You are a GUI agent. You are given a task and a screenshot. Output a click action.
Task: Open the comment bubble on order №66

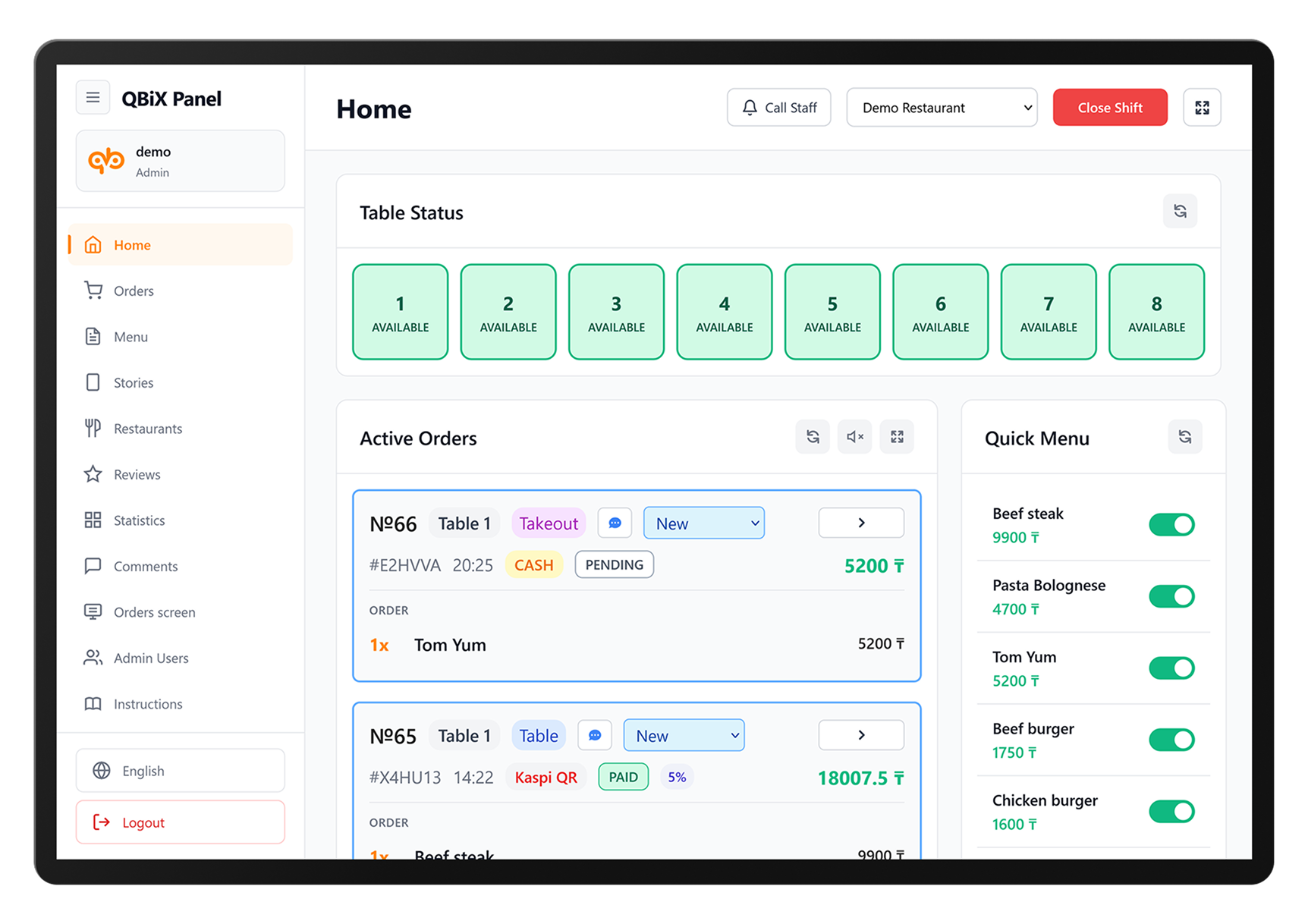coord(615,523)
